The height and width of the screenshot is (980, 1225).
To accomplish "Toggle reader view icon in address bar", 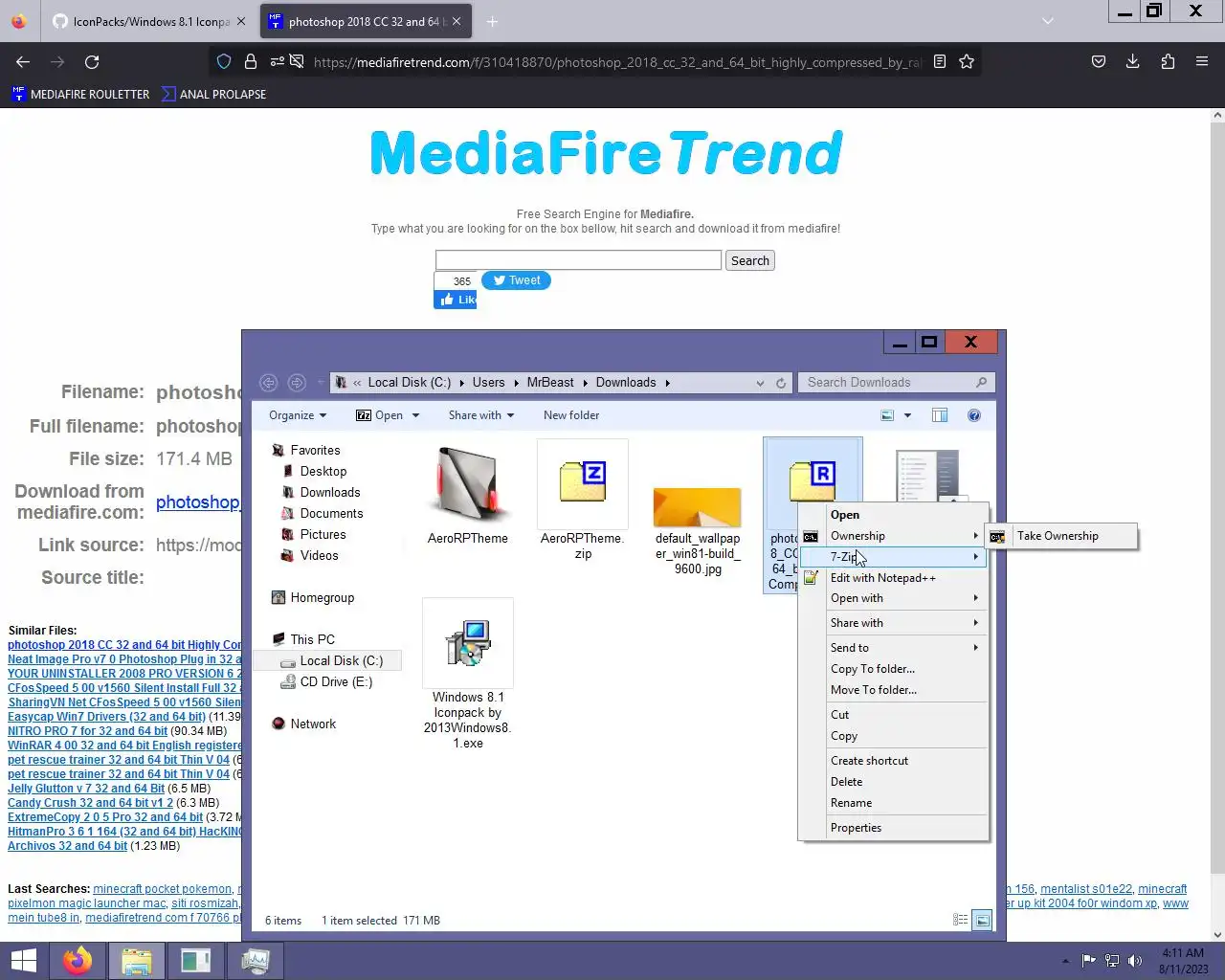I will pyautogui.click(x=940, y=62).
